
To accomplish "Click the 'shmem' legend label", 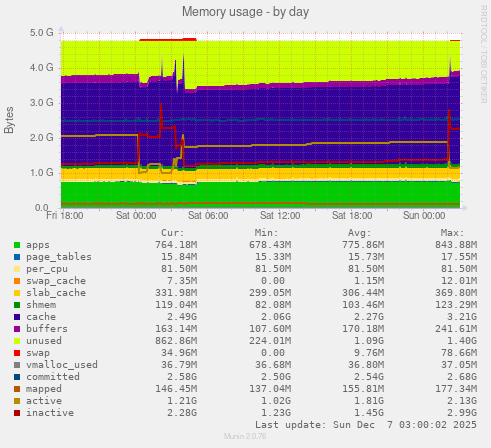I will tap(41, 305).
